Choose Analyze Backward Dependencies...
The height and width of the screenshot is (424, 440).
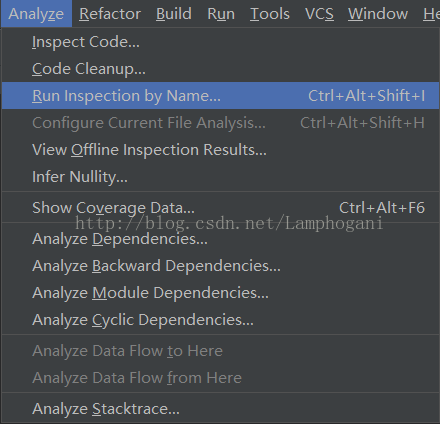pyautogui.click(x=220, y=266)
